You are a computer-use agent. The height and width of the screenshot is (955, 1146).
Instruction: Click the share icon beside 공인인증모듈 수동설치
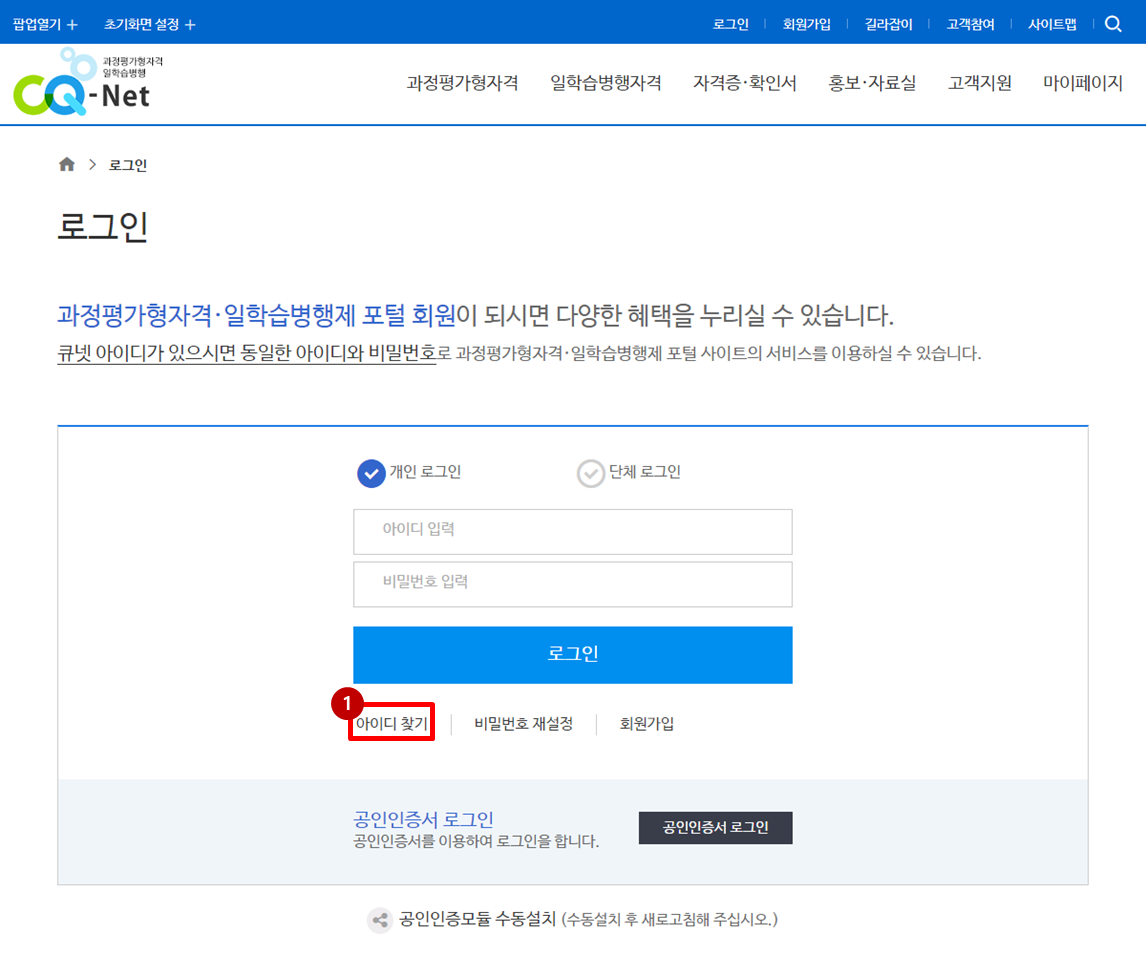coord(380,920)
